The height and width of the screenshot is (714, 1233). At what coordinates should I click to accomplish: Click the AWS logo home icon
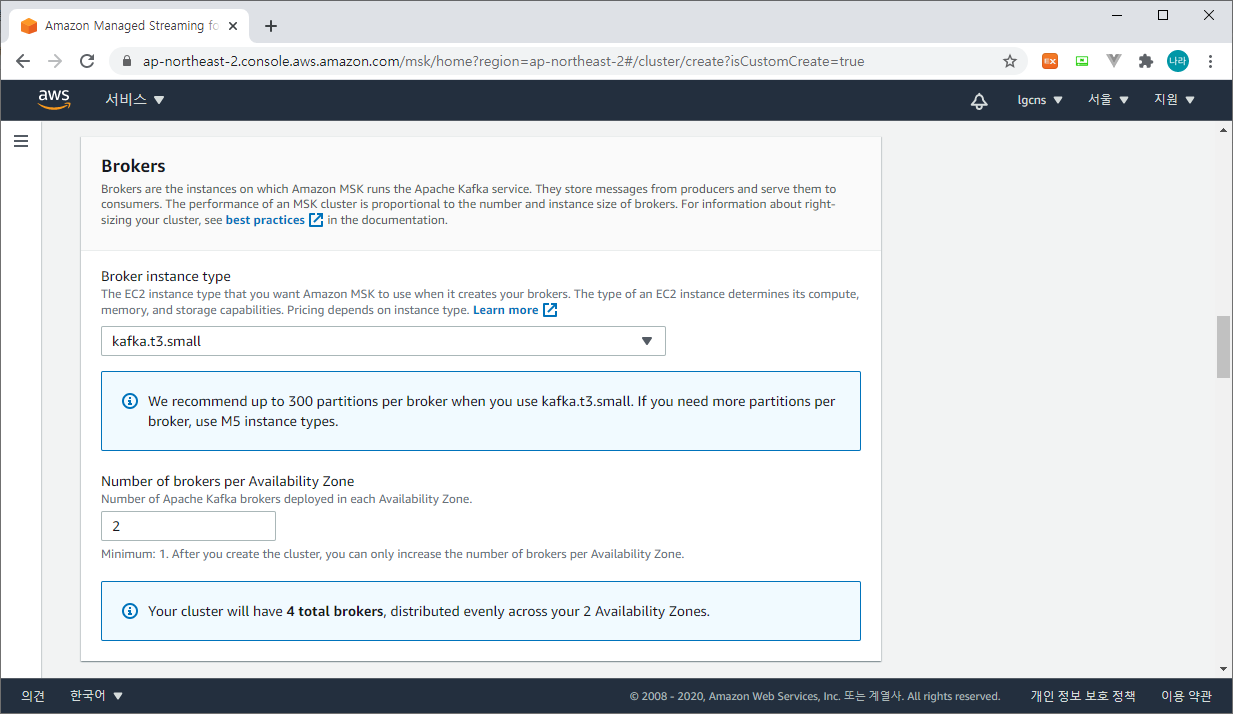pyautogui.click(x=54, y=99)
